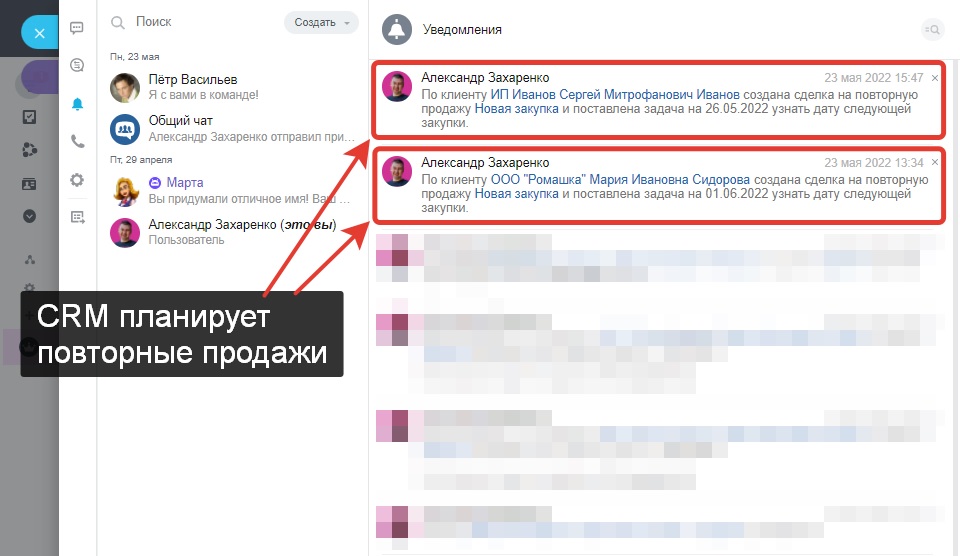This screenshot has height=556, width=960.
Task: Select Александр Захаренко (это вы) contact
Action: coord(233,232)
